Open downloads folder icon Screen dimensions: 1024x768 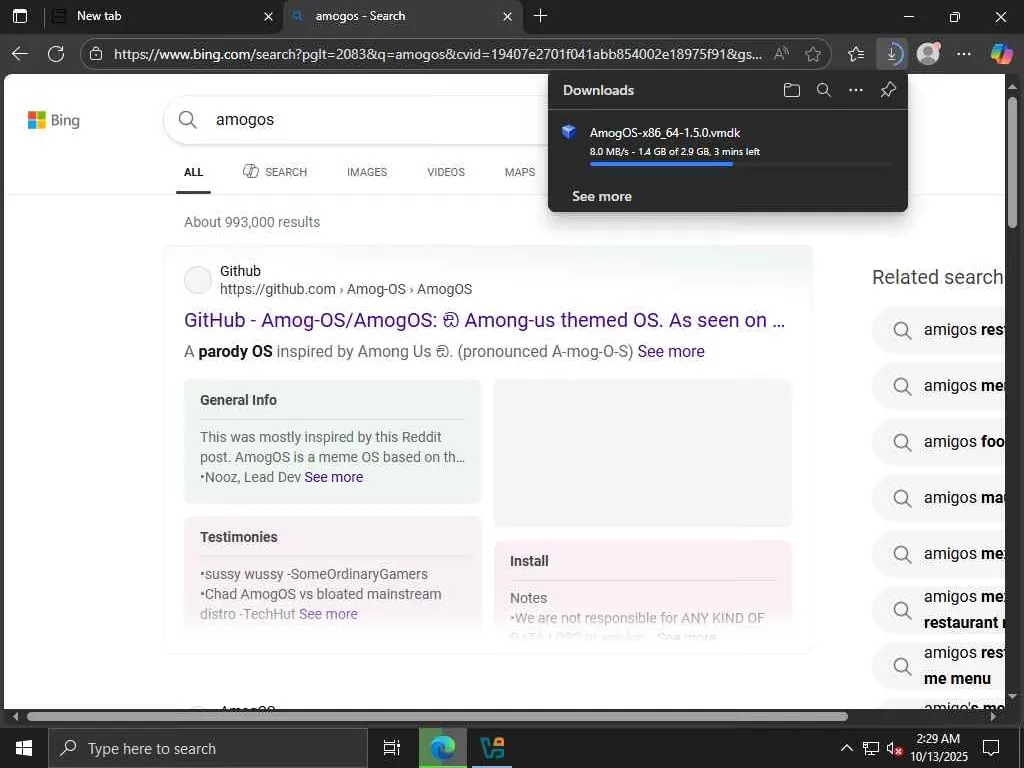pos(792,90)
